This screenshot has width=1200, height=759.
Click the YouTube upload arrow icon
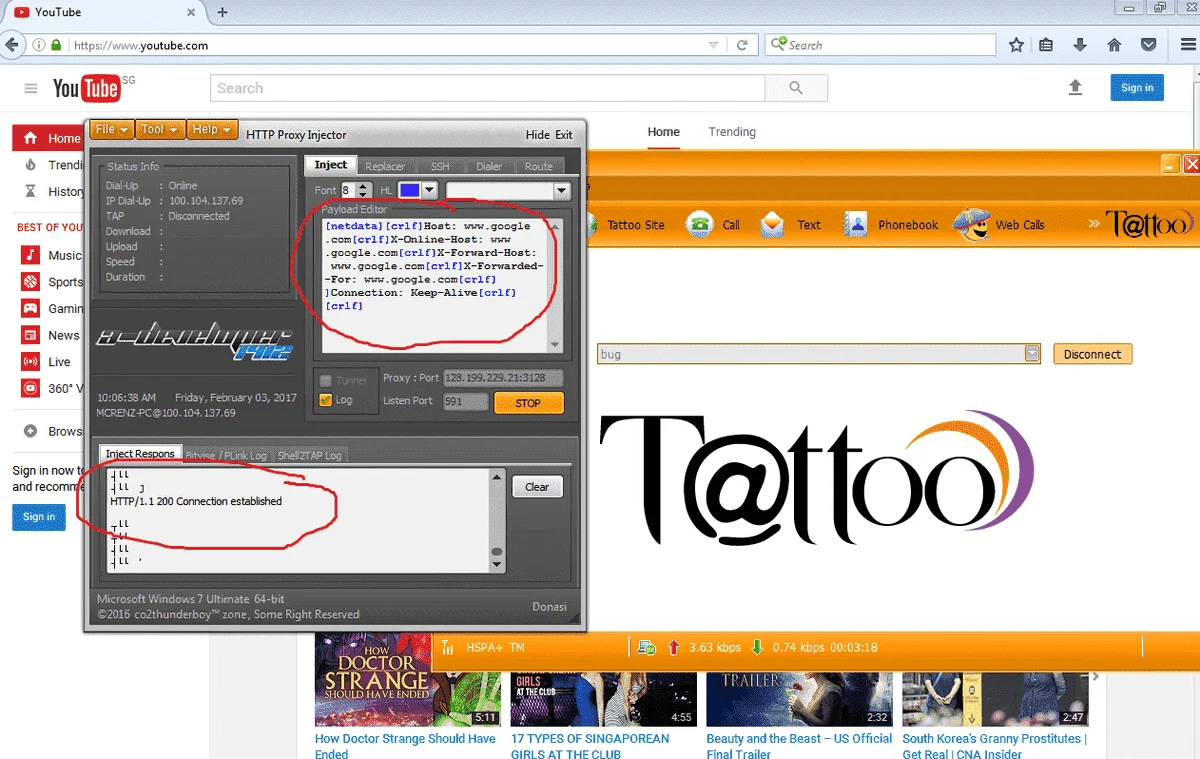coord(1075,88)
